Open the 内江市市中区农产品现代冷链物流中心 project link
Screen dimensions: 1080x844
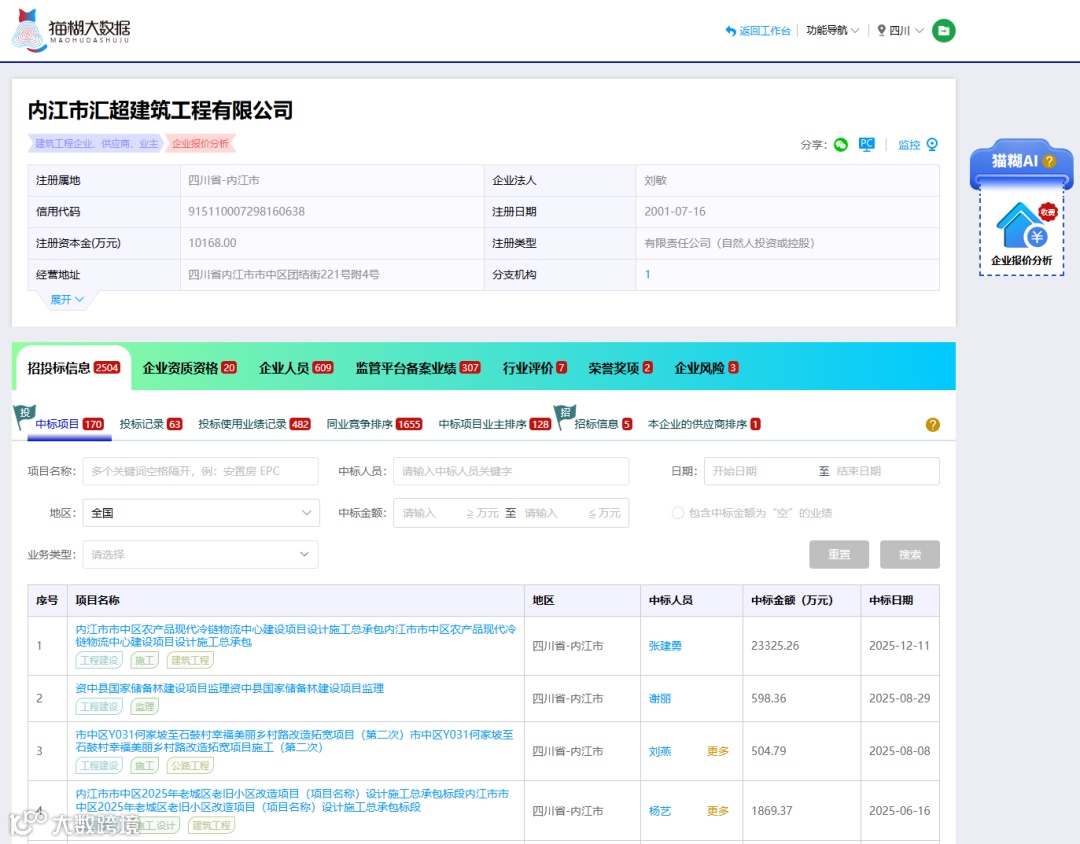[295, 635]
